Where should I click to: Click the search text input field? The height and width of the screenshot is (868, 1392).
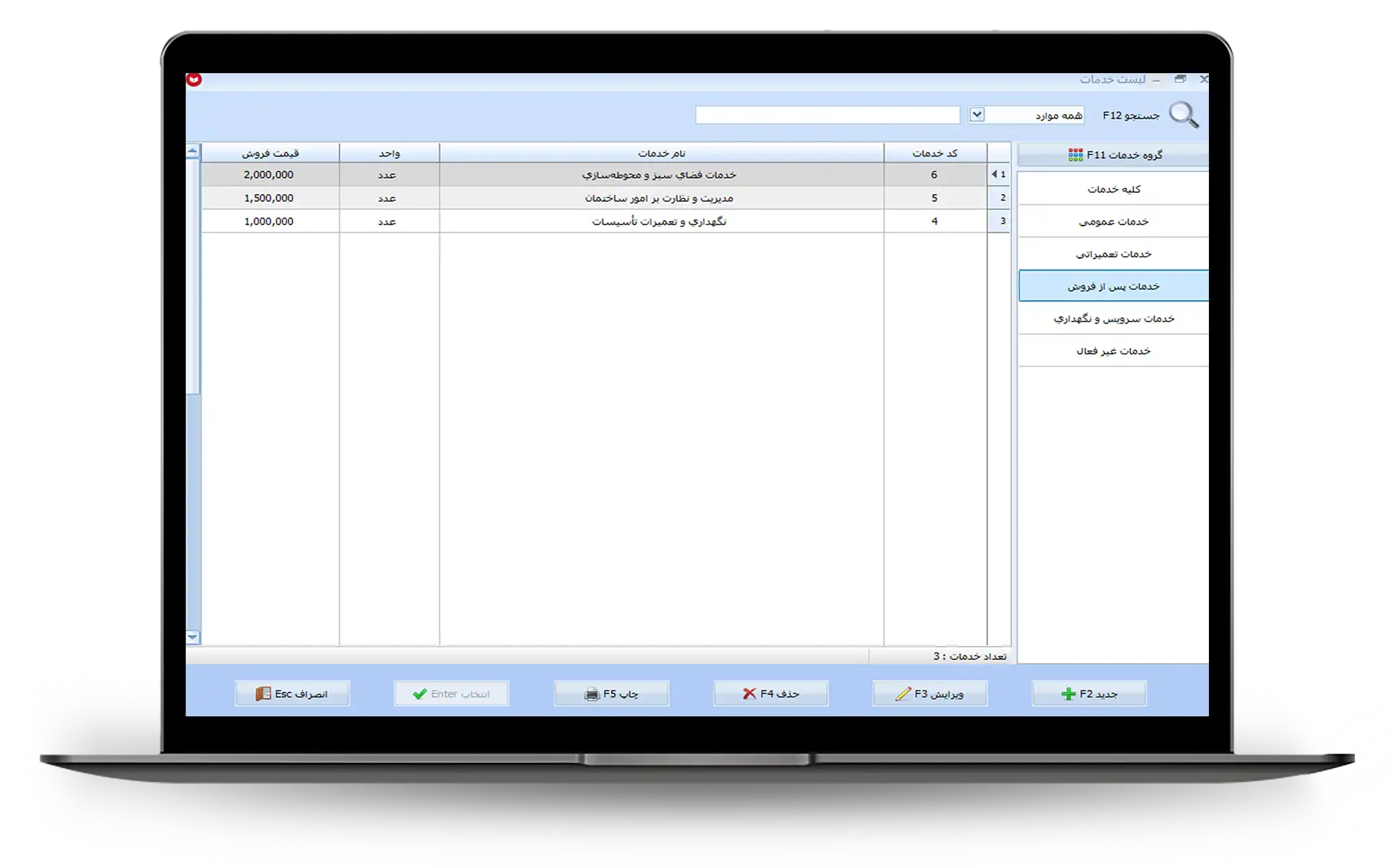coord(827,115)
